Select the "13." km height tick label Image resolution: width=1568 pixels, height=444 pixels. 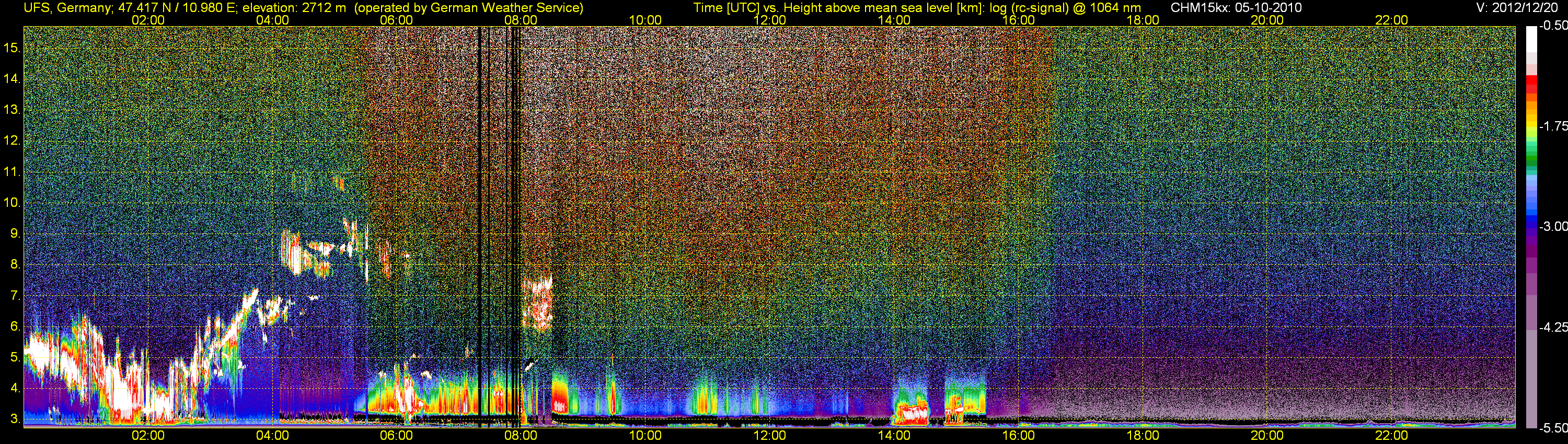(12, 110)
